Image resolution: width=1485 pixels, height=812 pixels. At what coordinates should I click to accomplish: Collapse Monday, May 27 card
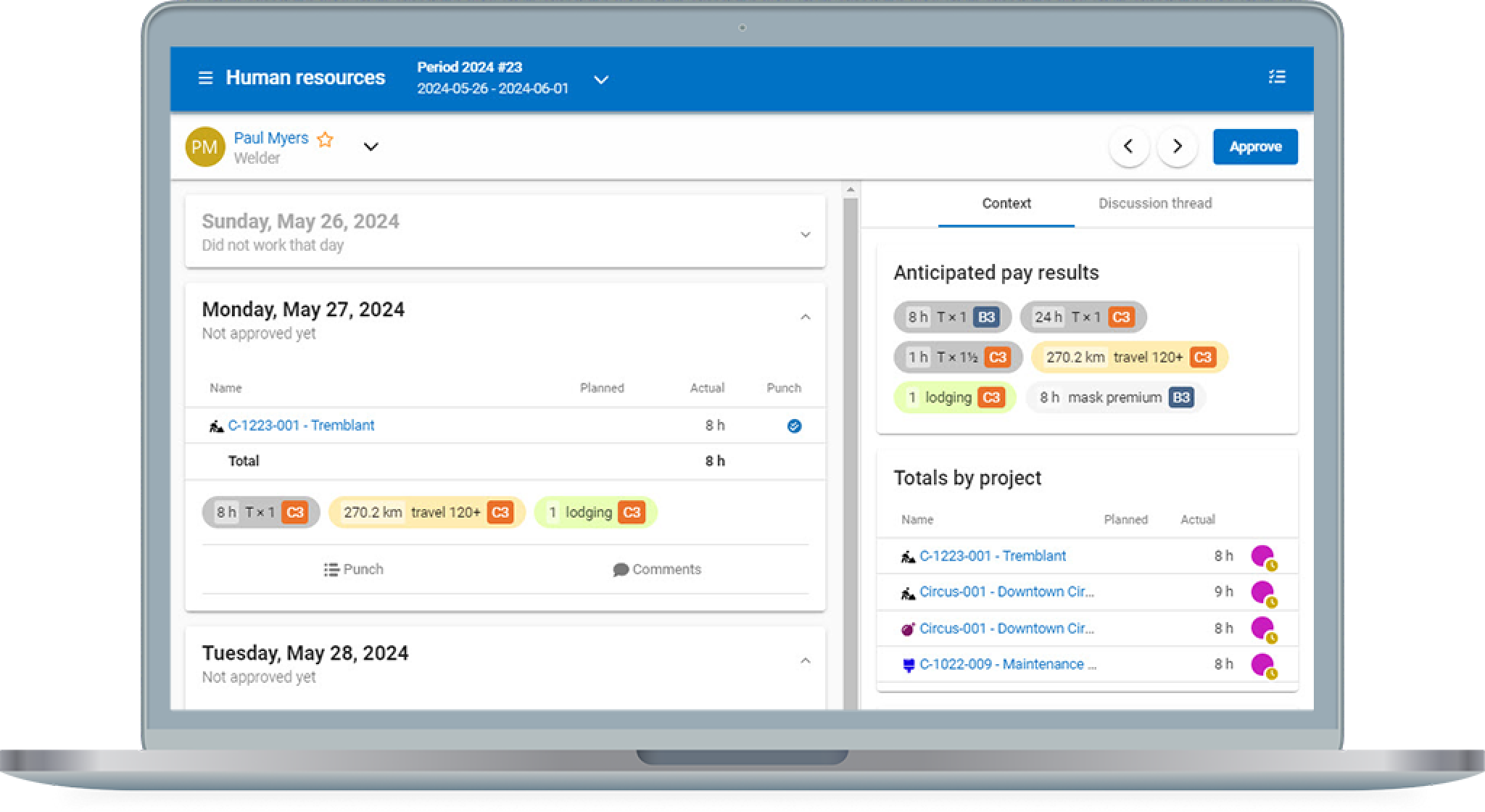pos(805,317)
